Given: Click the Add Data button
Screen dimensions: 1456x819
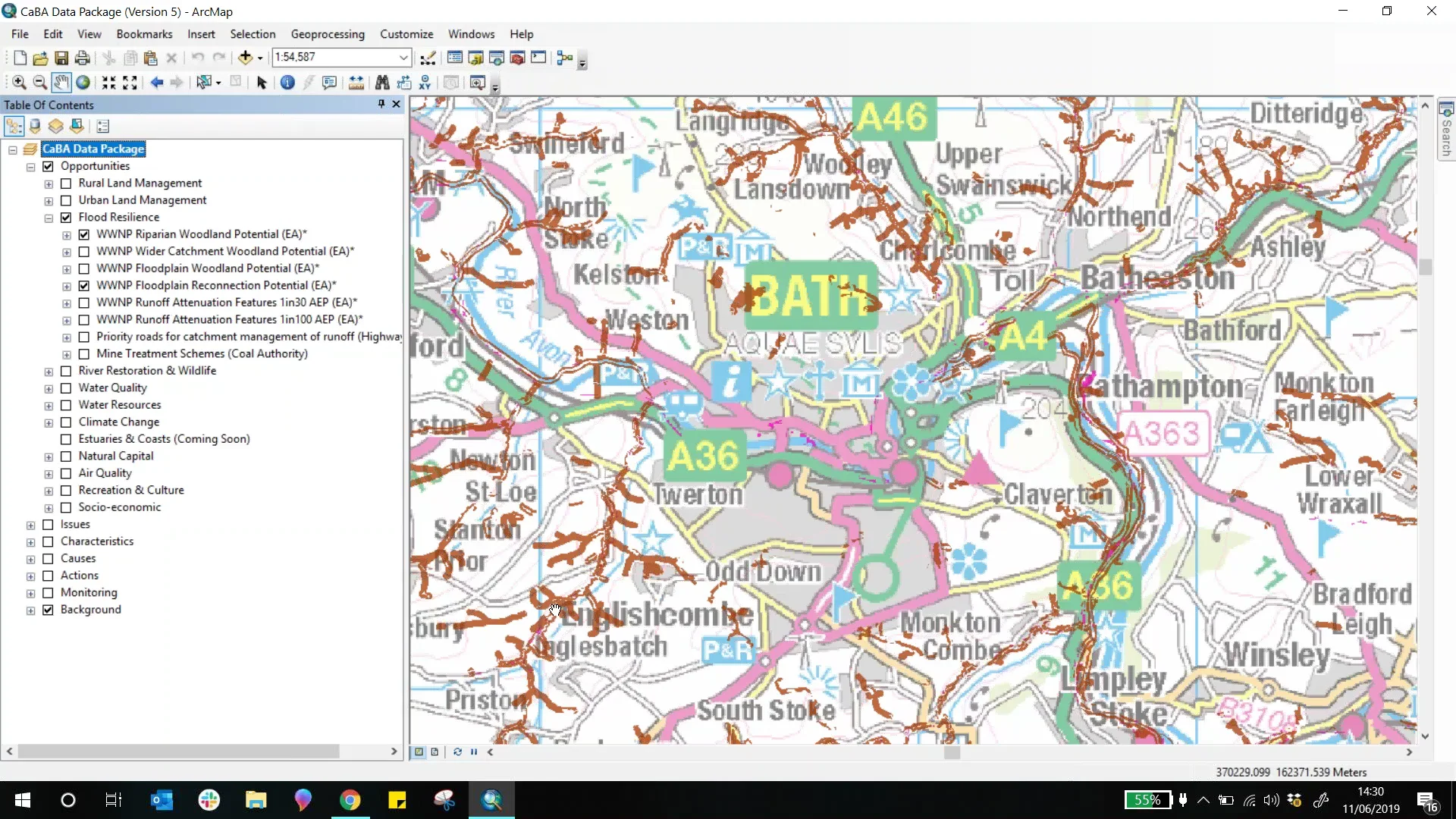Looking at the screenshot, I should click(x=245, y=58).
